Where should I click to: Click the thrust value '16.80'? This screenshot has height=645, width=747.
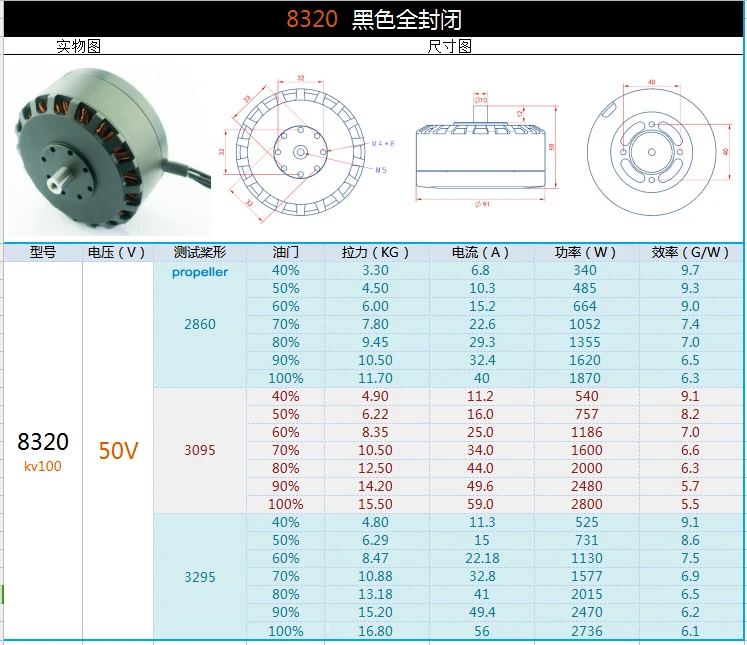[x=375, y=631]
